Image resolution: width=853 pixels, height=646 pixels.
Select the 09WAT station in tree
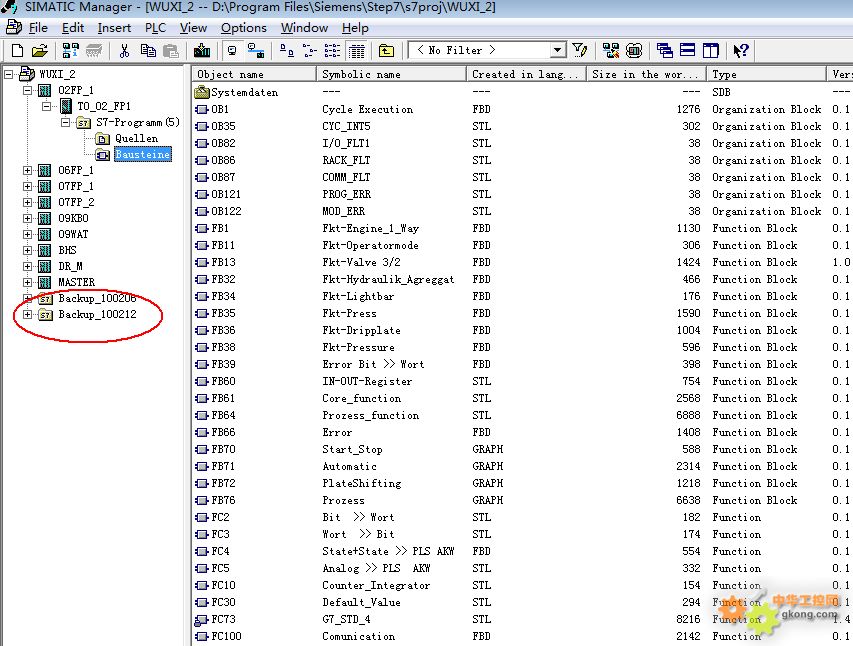[73, 235]
